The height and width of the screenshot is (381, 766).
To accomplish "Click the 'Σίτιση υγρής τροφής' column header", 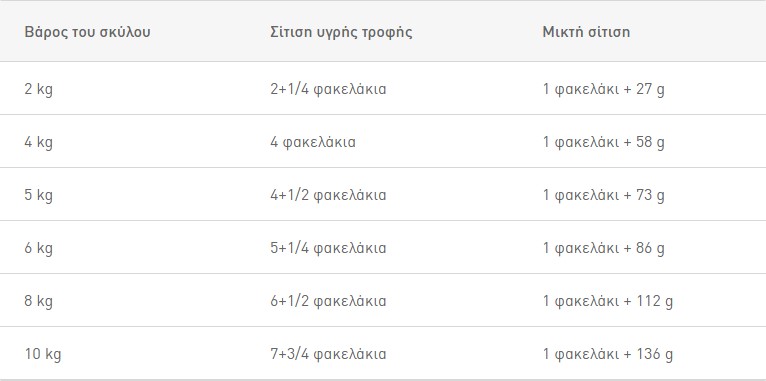I will 341,32.
